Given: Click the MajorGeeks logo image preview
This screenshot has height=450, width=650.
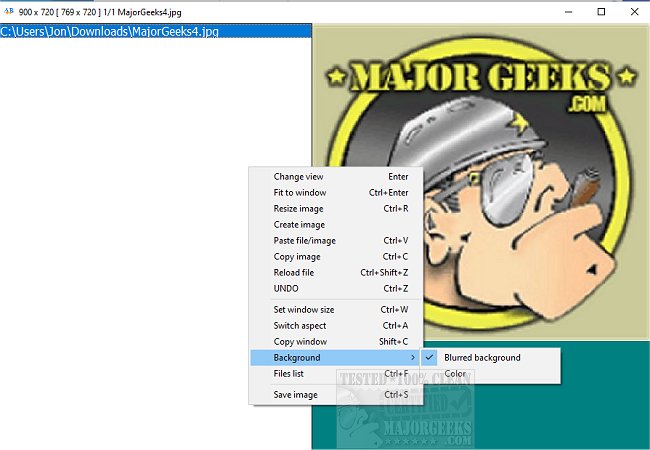Looking at the screenshot, I should [x=481, y=182].
